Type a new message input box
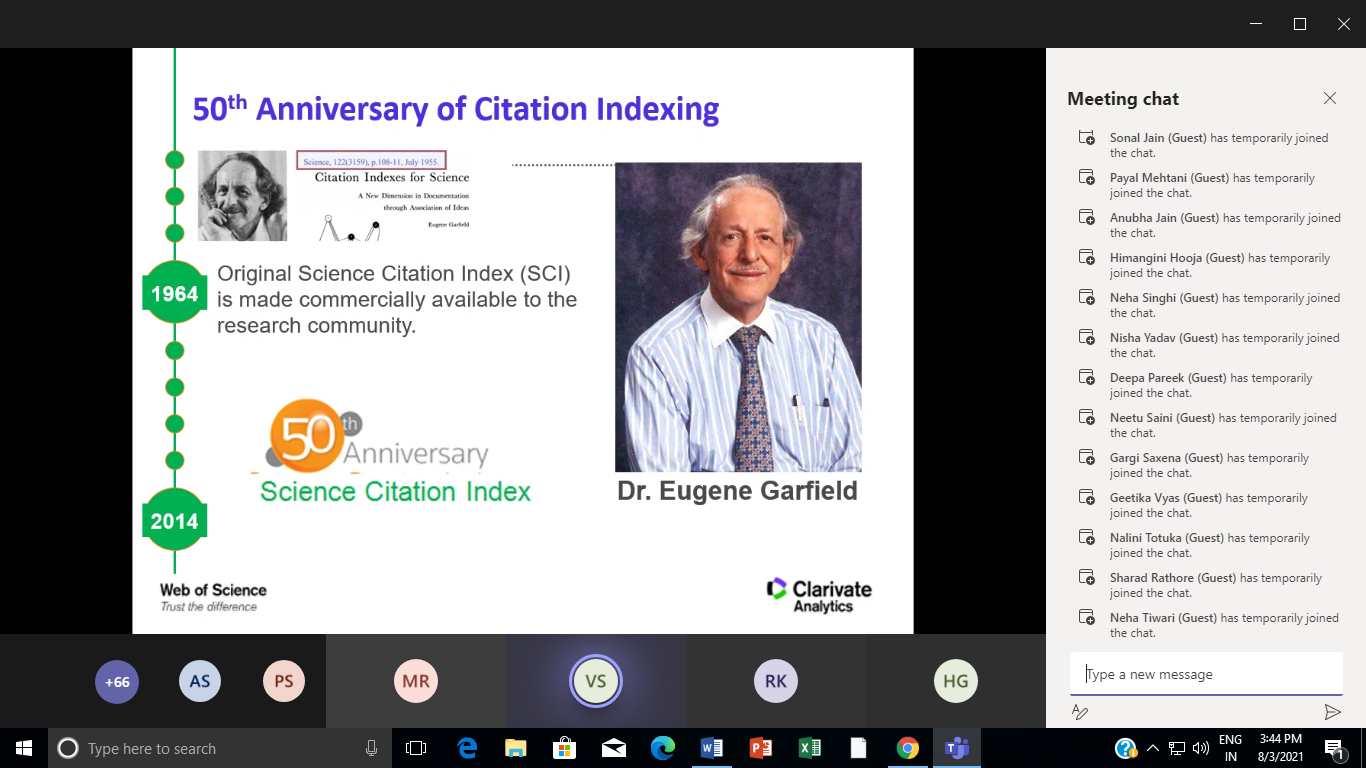 (x=1205, y=674)
